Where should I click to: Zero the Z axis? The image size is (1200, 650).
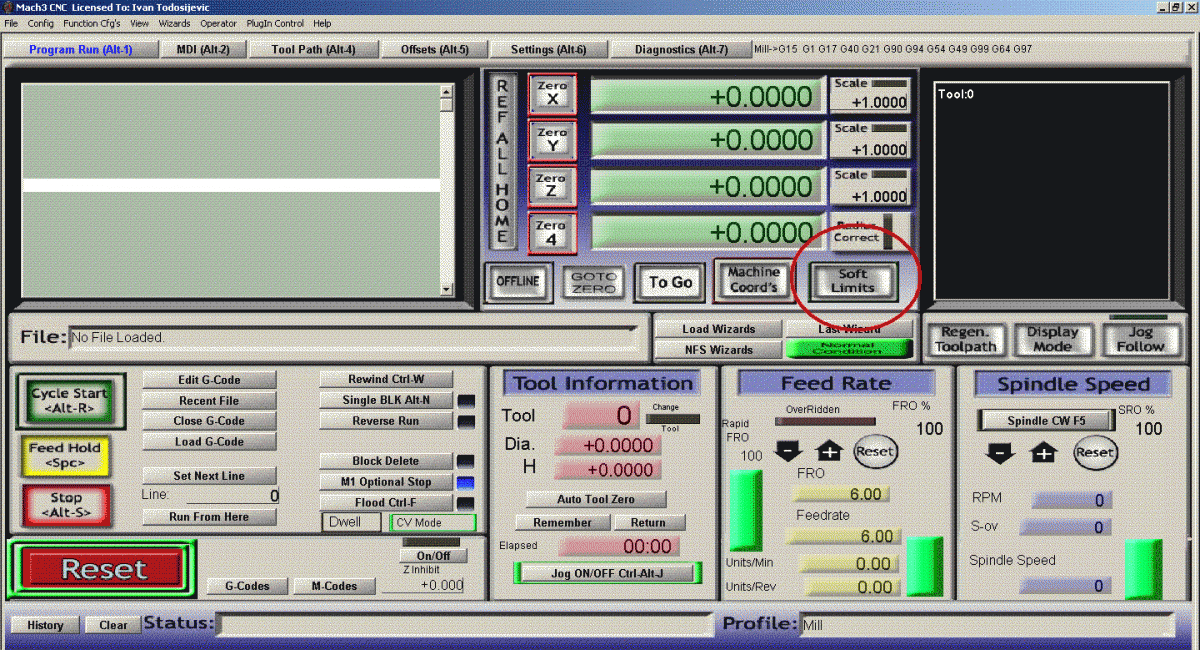point(552,185)
